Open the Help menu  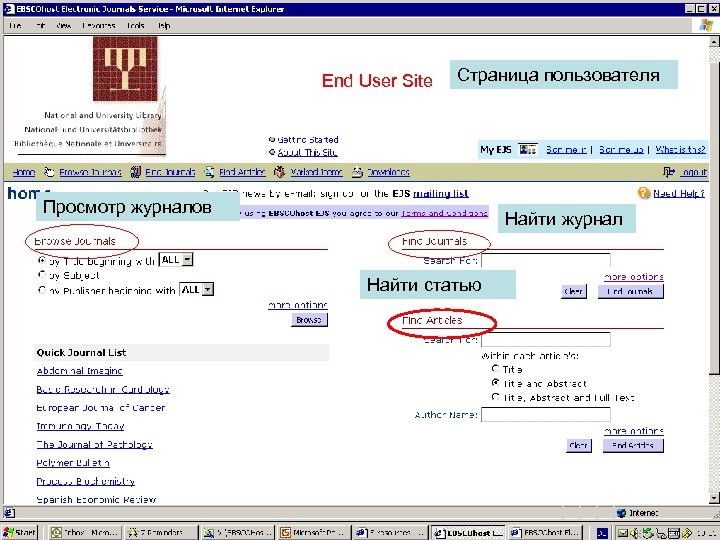point(164,25)
